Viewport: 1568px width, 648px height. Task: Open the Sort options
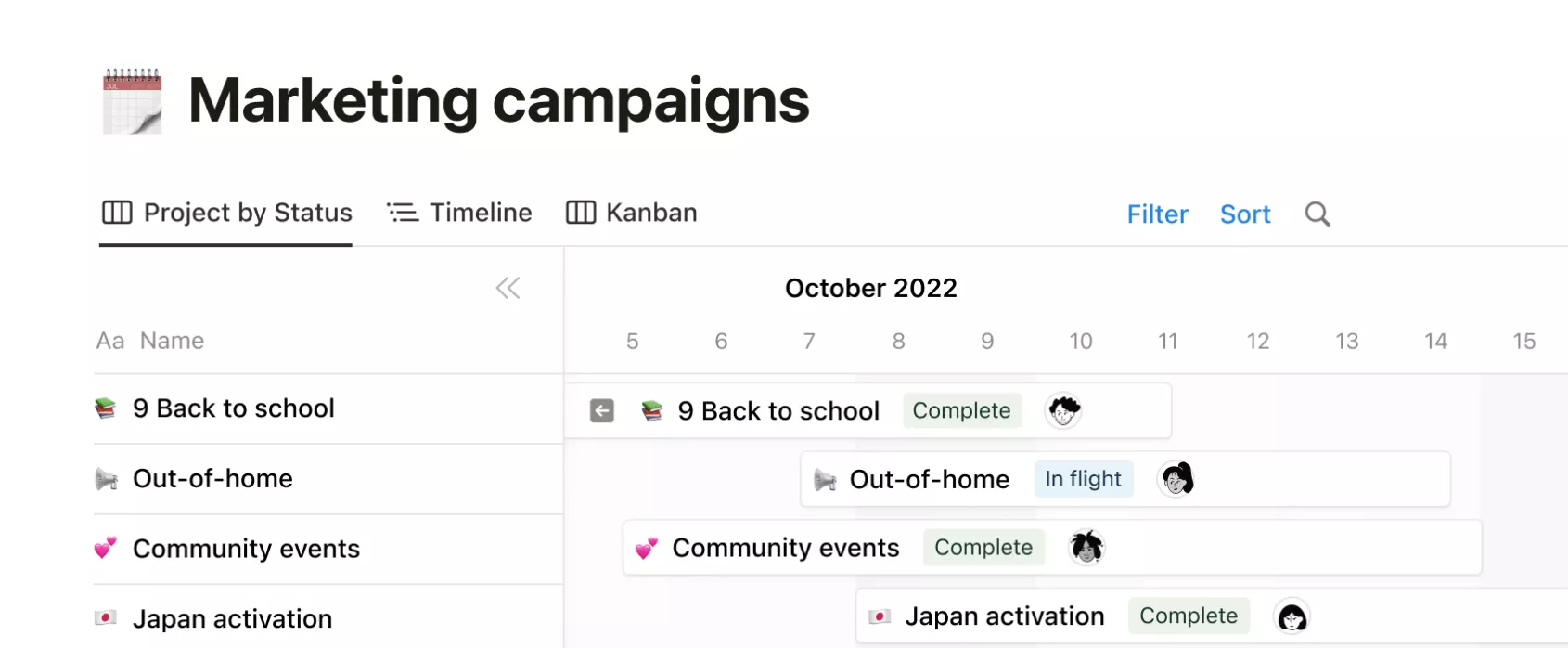1245,214
